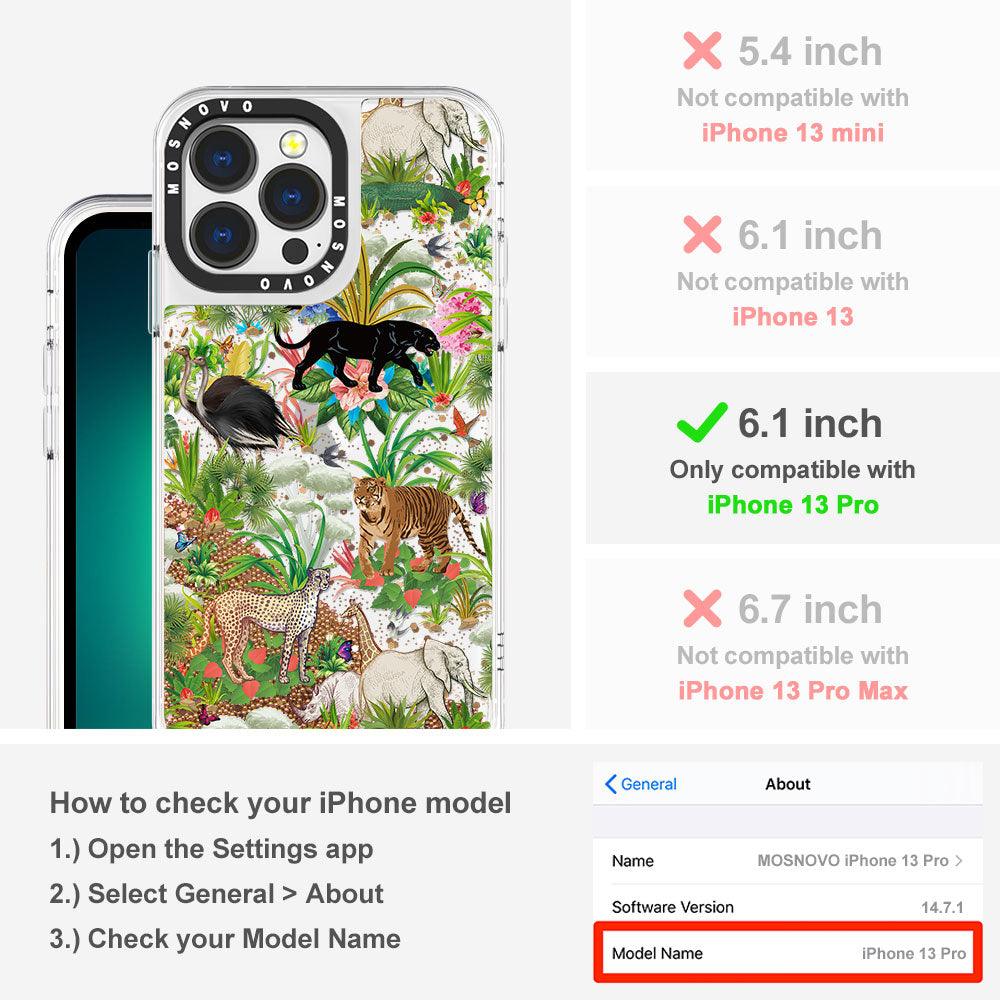
Task: Tap the back chevron next to General
Action: tap(610, 784)
